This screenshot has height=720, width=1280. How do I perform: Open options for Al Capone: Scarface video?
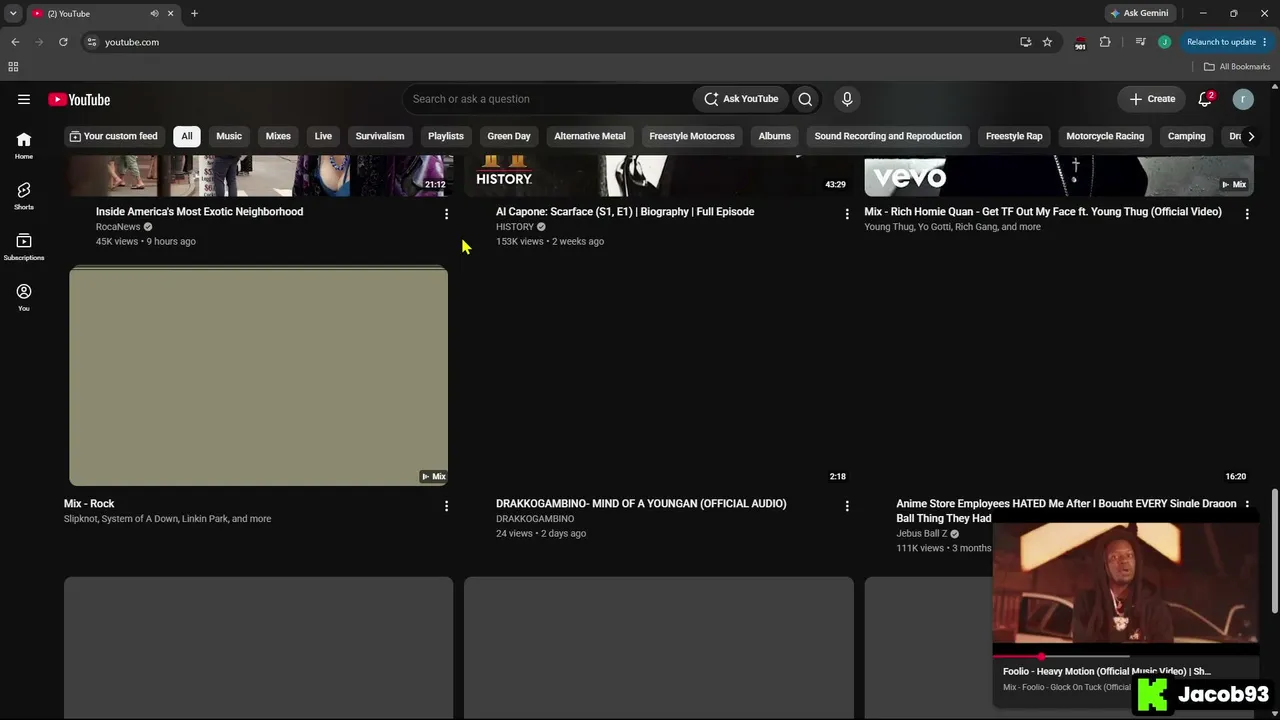pos(847,214)
